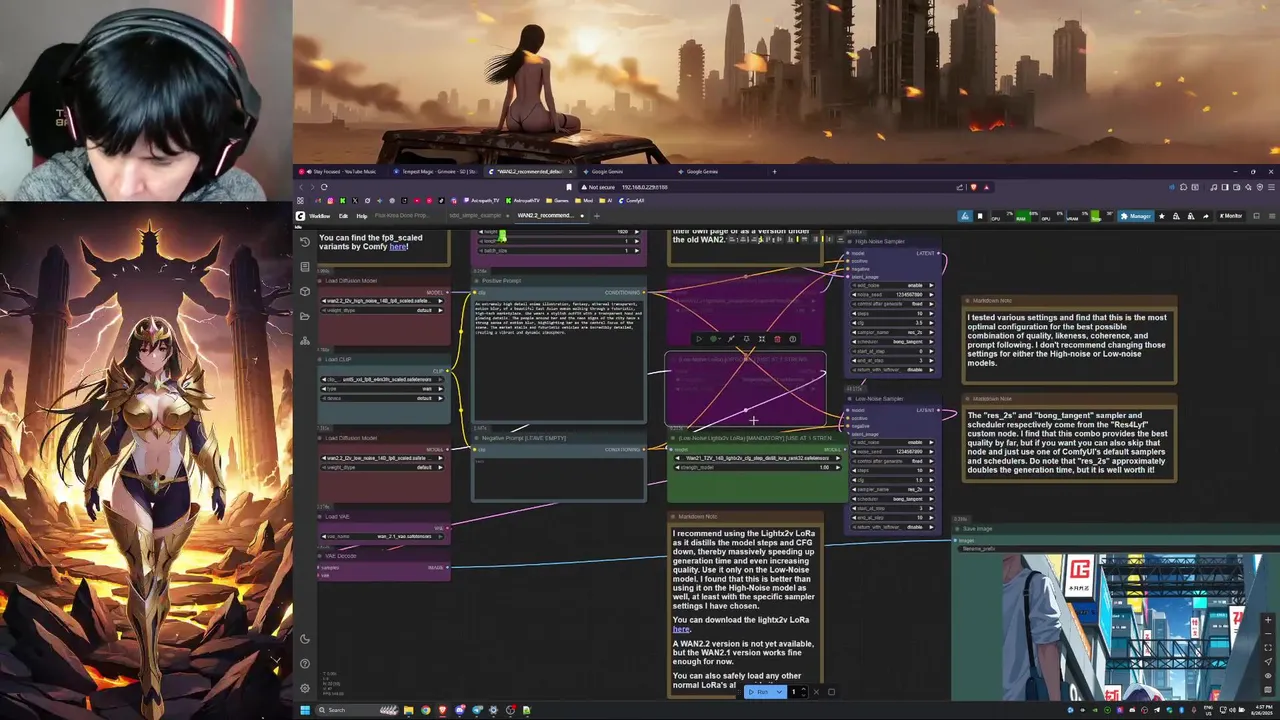
Task: Collapse the Save Image node
Action: pos(958,529)
